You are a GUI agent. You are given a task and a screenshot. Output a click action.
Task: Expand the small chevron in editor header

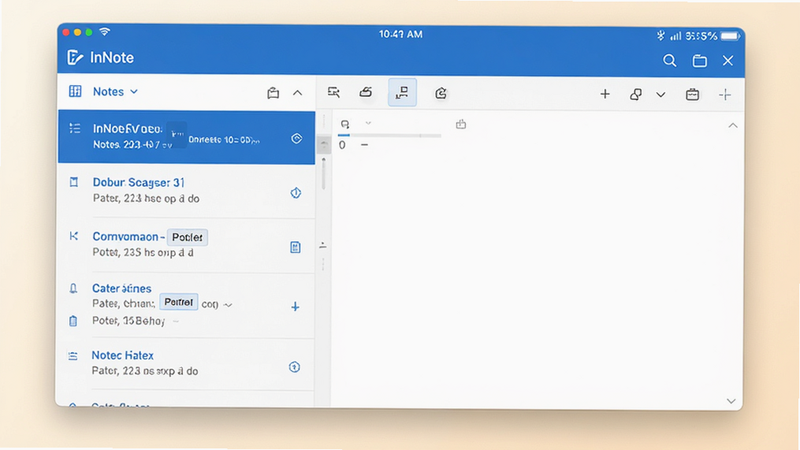click(x=368, y=123)
